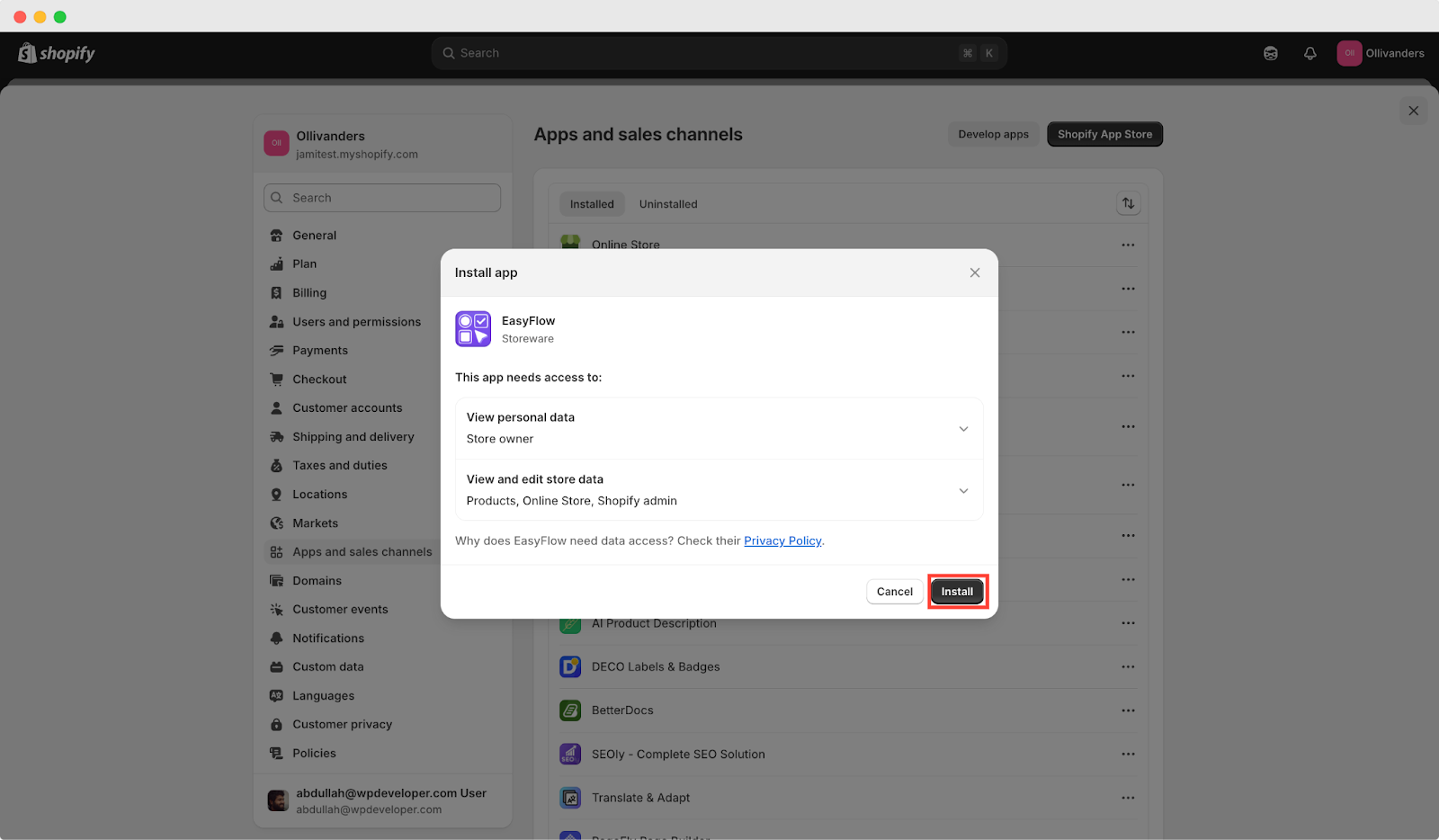
Task: Click the sort apps icon button
Action: pos(1128,203)
